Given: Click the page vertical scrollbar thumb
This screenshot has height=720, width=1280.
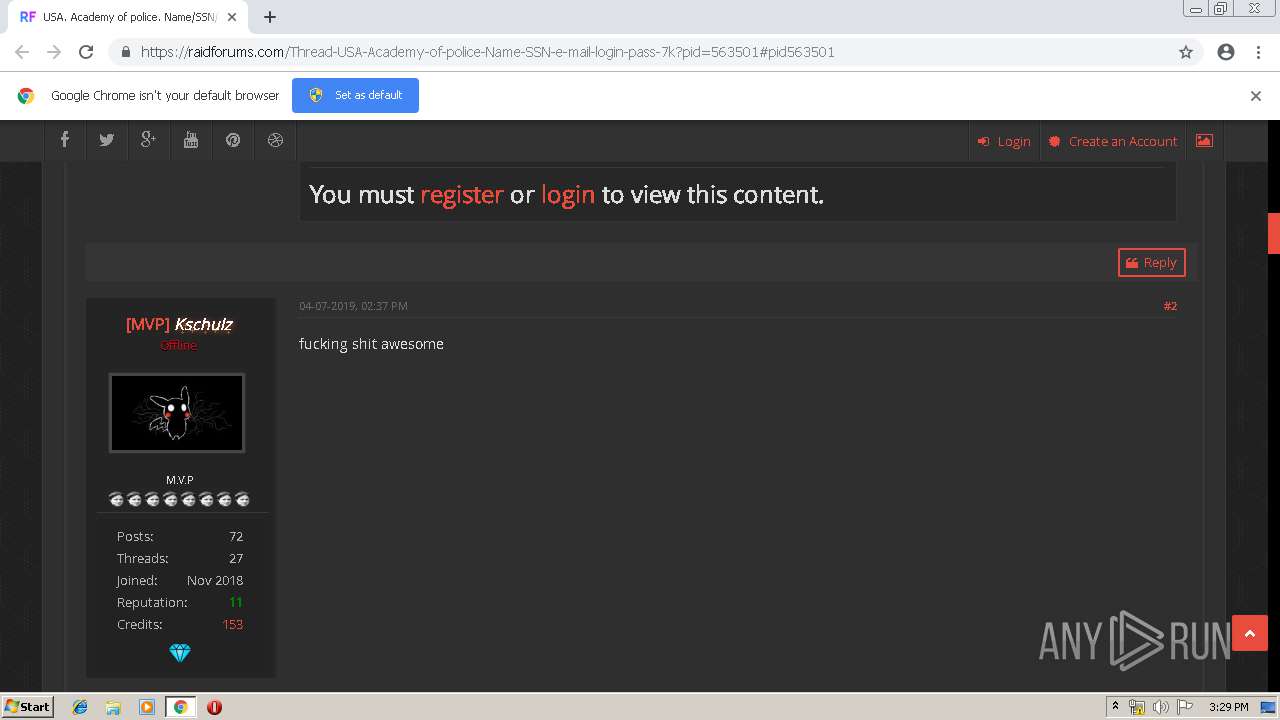Looking at the screenshot, I should point(1274,233).
